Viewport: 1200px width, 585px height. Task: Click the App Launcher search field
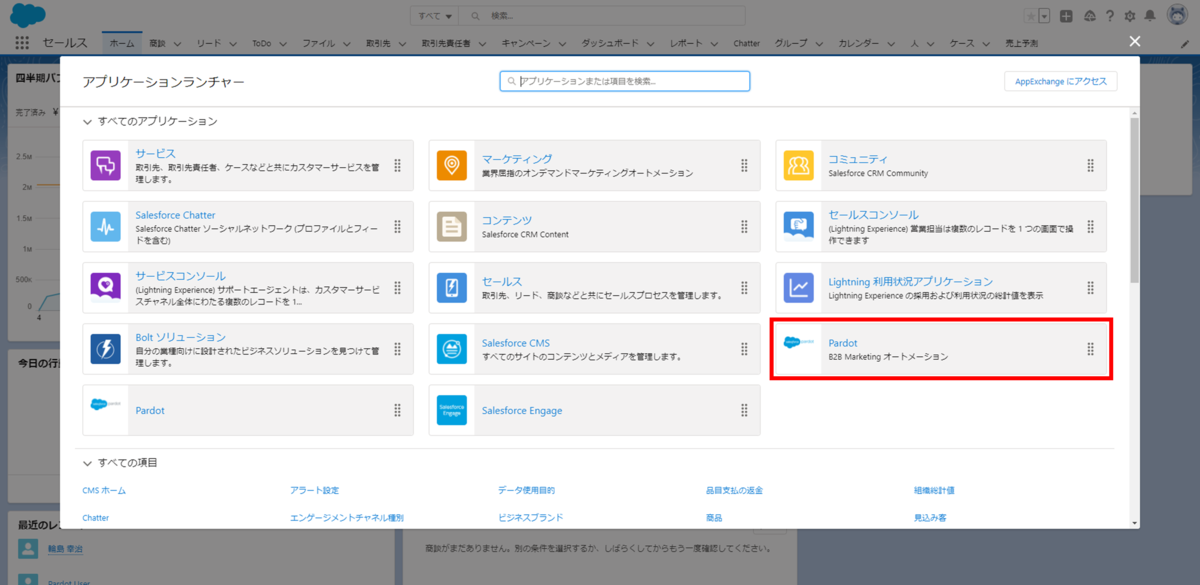[x=625, y=81]
